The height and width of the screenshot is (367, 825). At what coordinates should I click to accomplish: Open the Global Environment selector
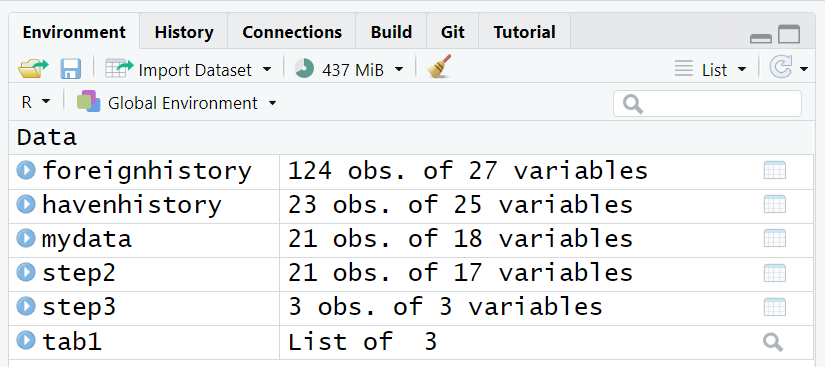point(176,103)
